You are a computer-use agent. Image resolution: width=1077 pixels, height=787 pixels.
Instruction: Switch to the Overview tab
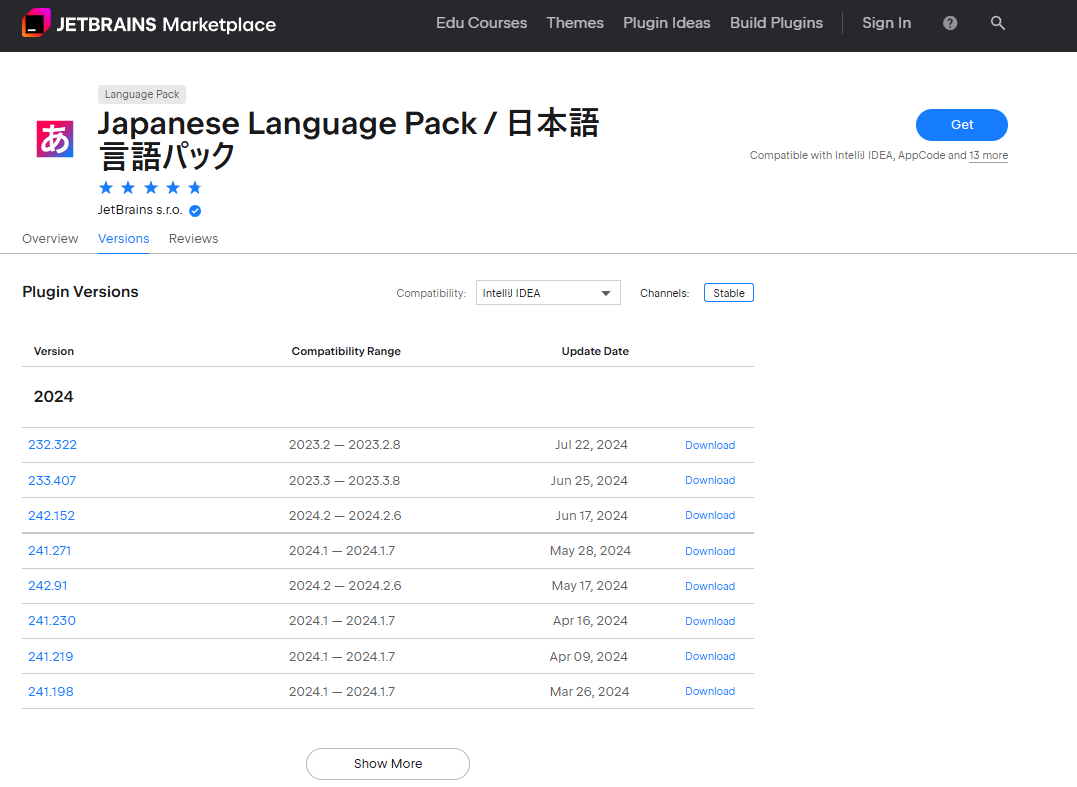click(x=50, y=239)
